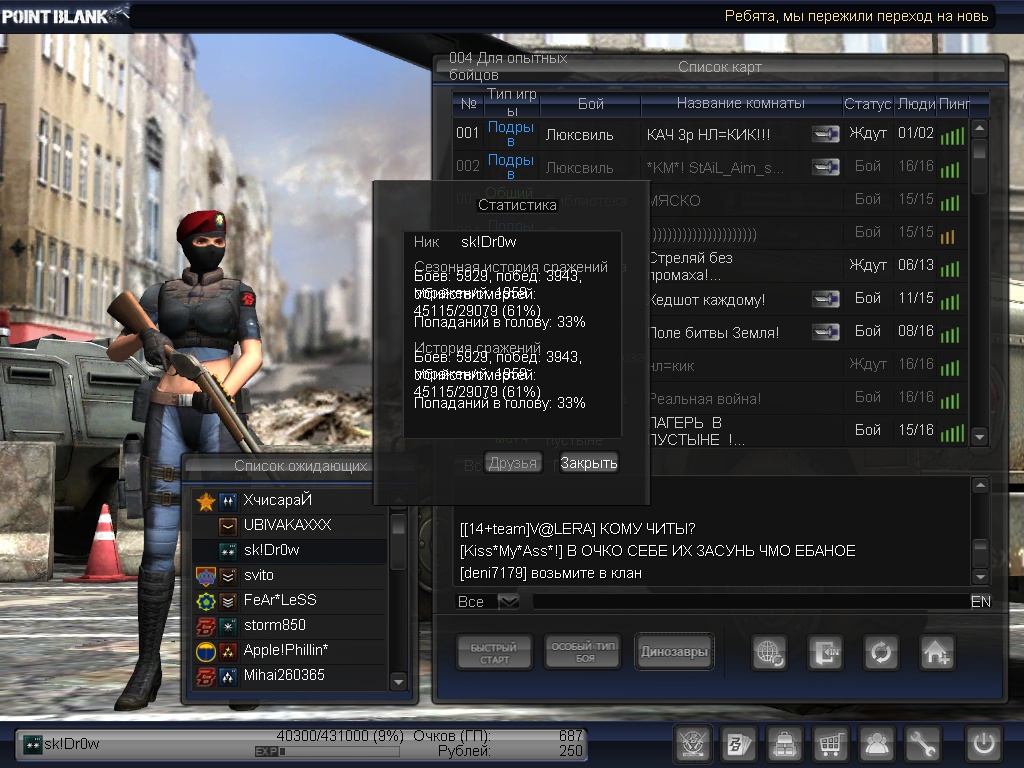Click the rank icon beside UBIVAKAXXX

(x=228, y=526)
